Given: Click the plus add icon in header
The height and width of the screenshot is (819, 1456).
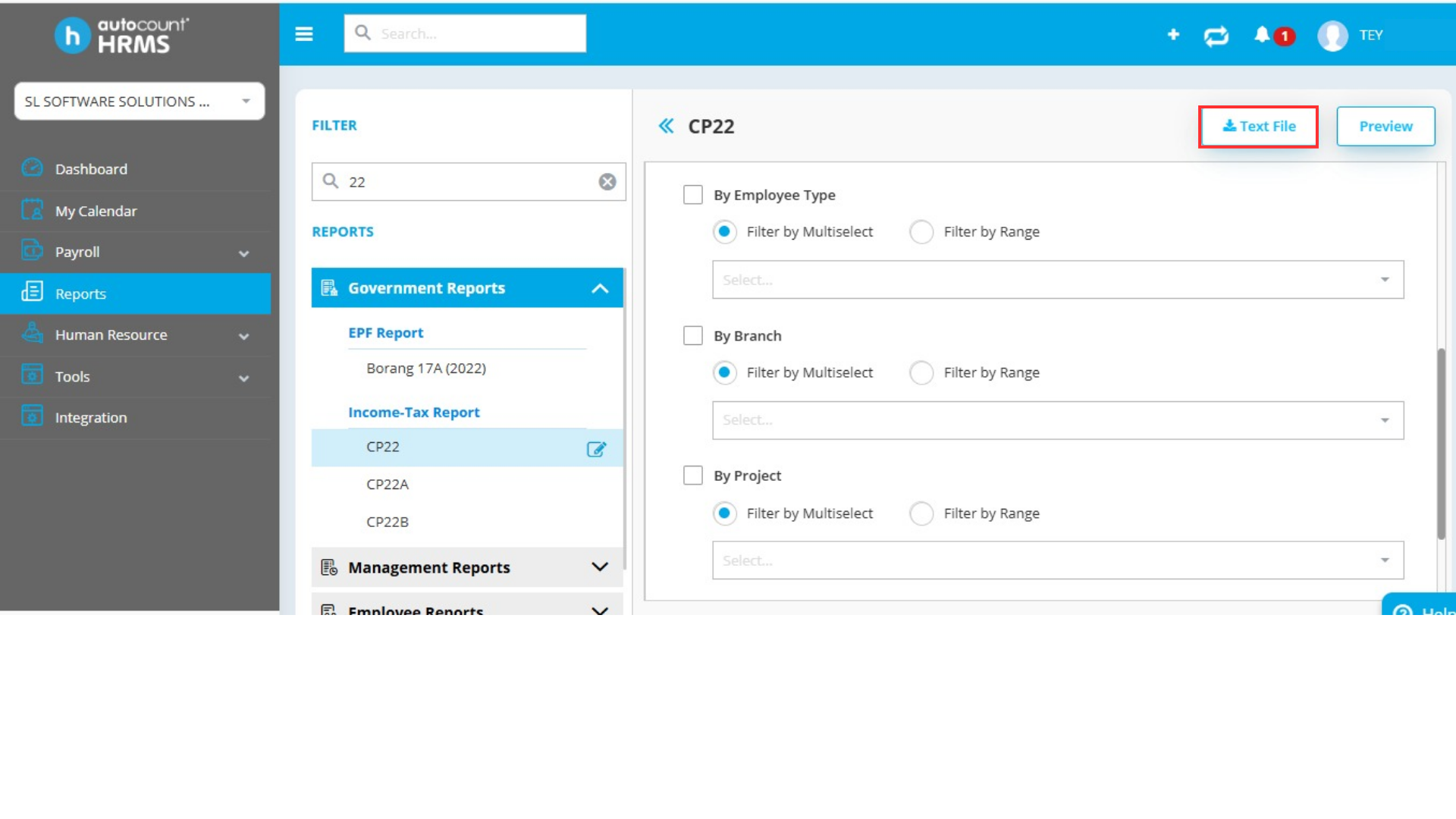Looking at the screenshot, I should click(1173, 35).
